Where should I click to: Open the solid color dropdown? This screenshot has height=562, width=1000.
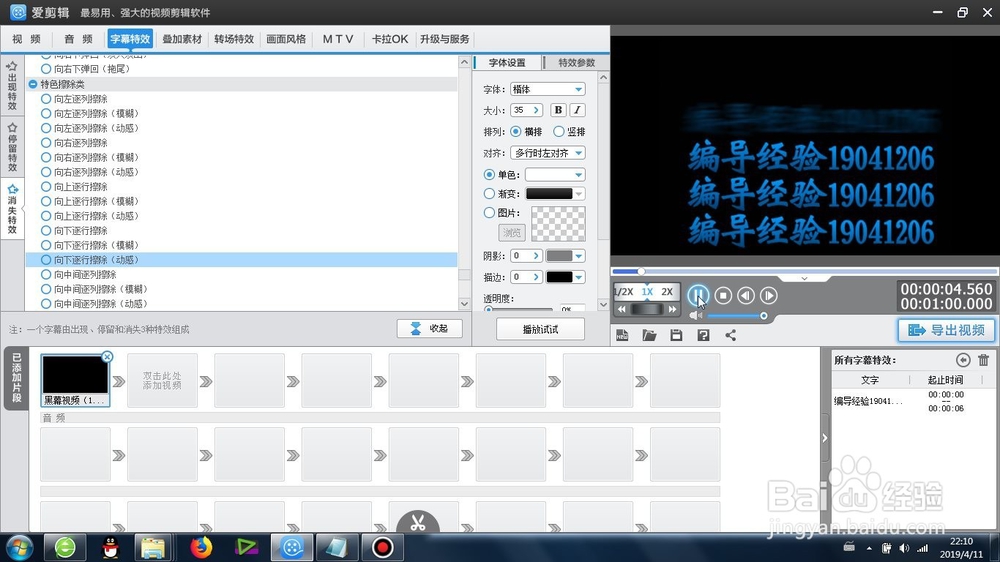coord(555,175)
